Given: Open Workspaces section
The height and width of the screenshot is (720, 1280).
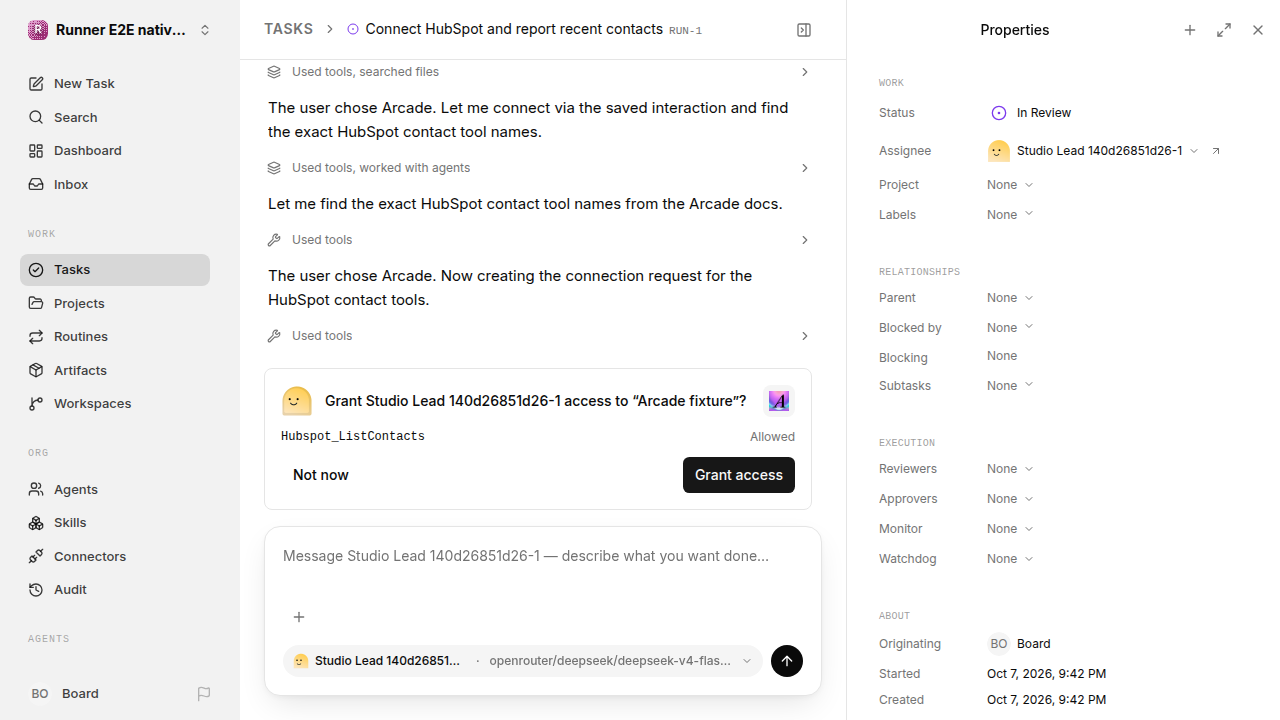Looking at the screenshot, I should pos(115,404).
